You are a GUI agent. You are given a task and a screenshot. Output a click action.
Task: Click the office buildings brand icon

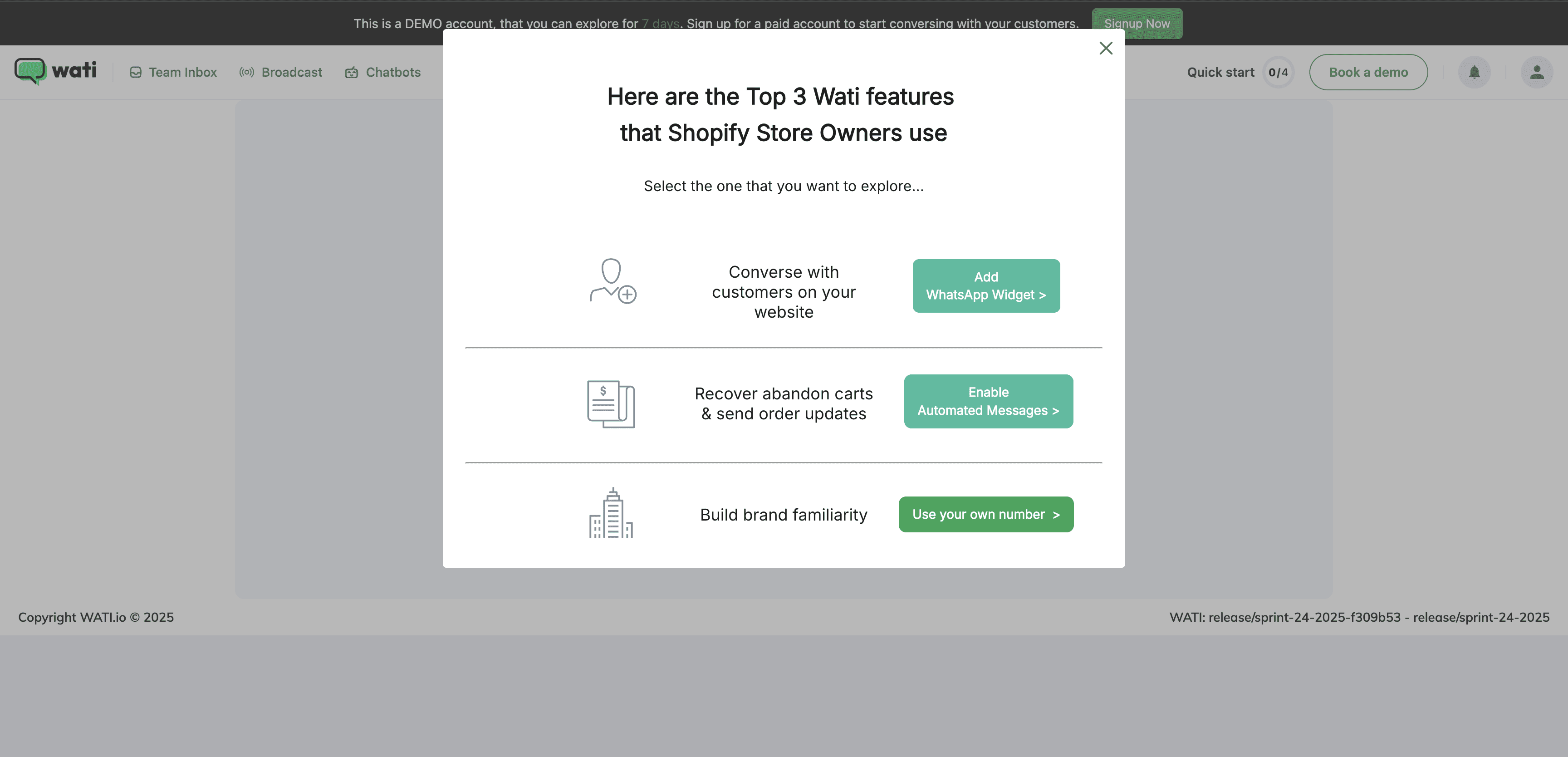(x=611, y=513)
